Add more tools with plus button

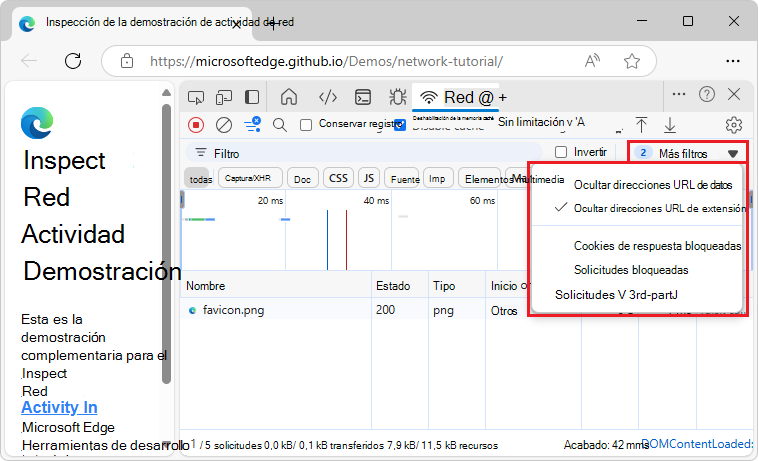503,98
